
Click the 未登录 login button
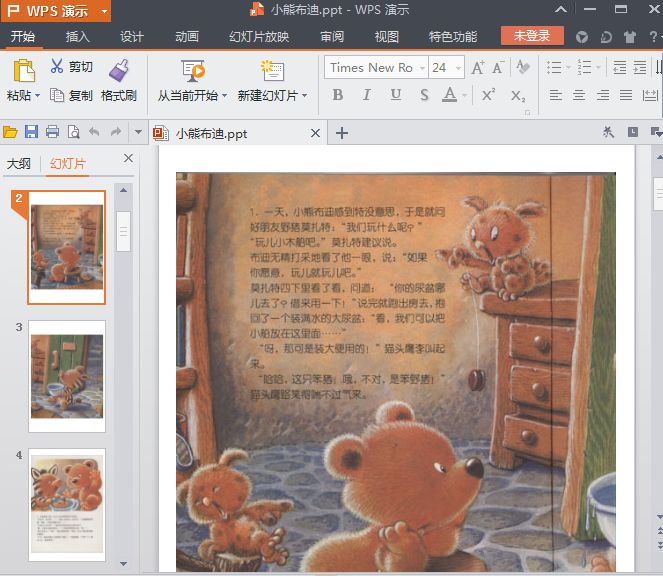(x=532, y=36)
